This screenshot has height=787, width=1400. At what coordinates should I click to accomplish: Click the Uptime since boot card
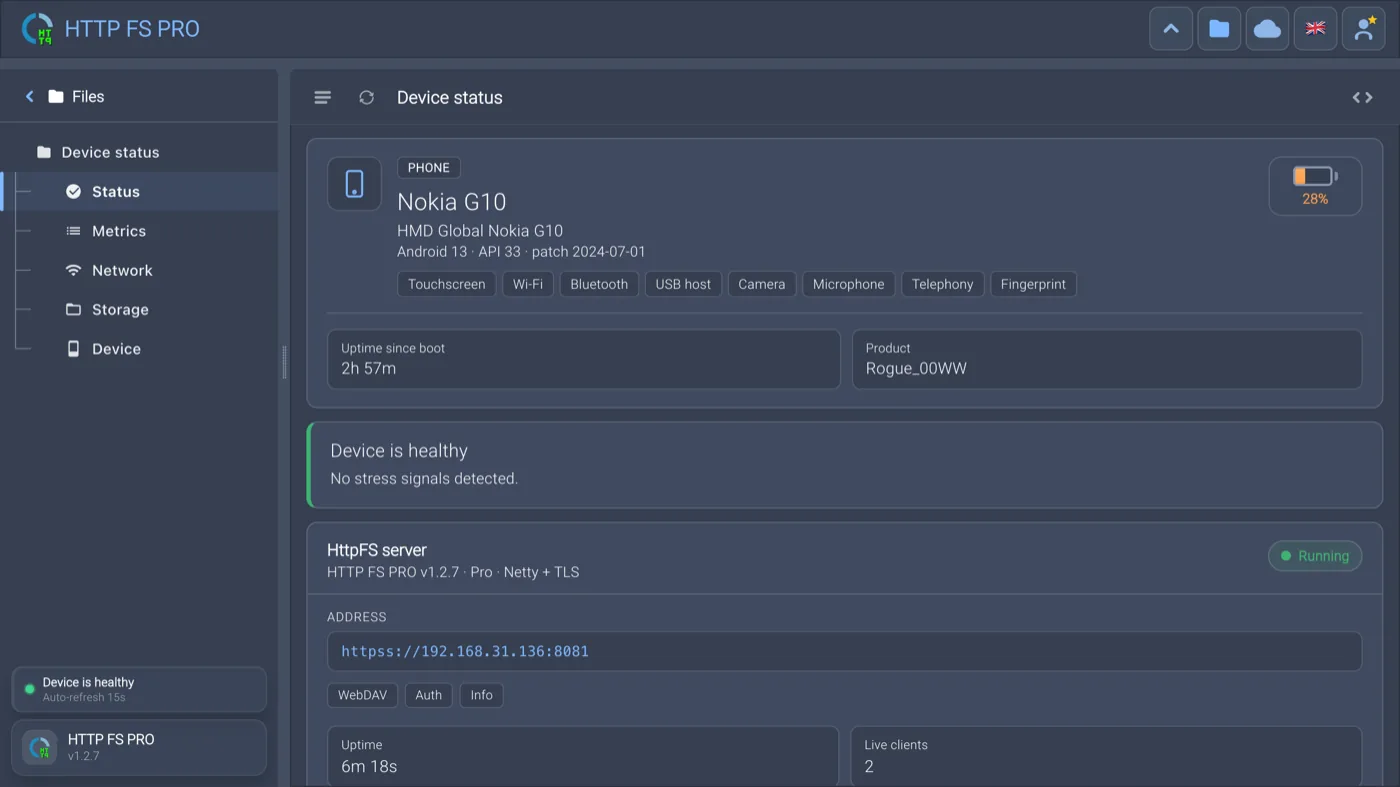pos(584,359)
